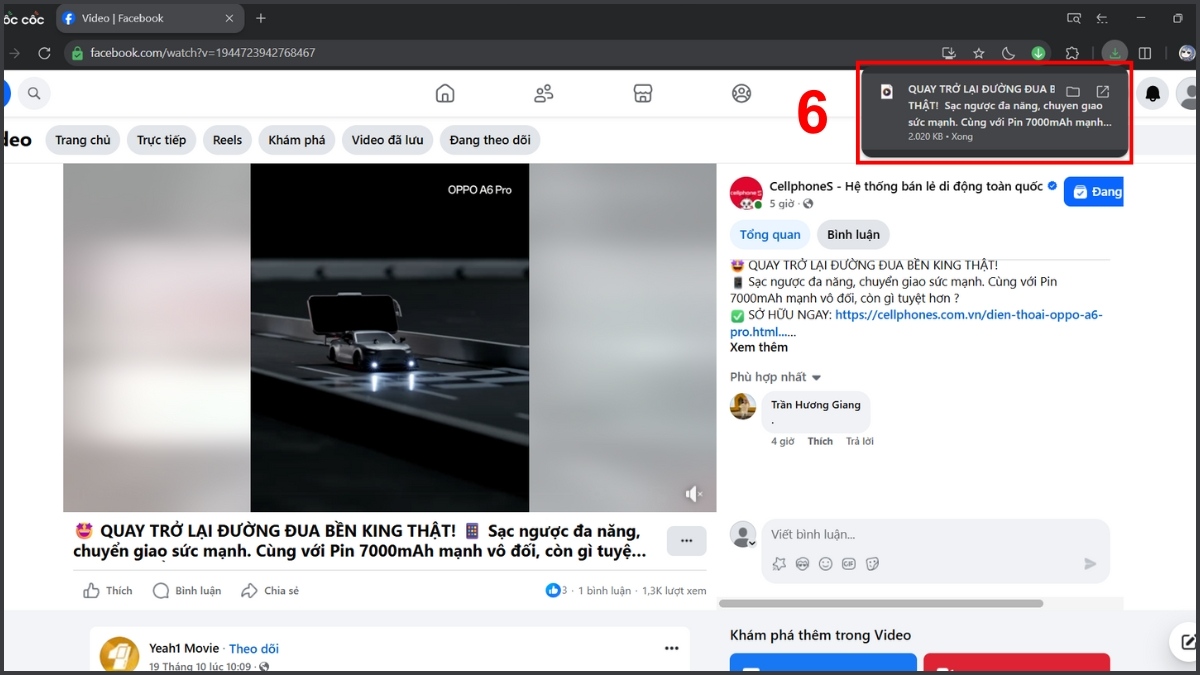Open Marketplace from the navigation icons
The width and height of the screenshot is (1200, 675).
(643, 92)
